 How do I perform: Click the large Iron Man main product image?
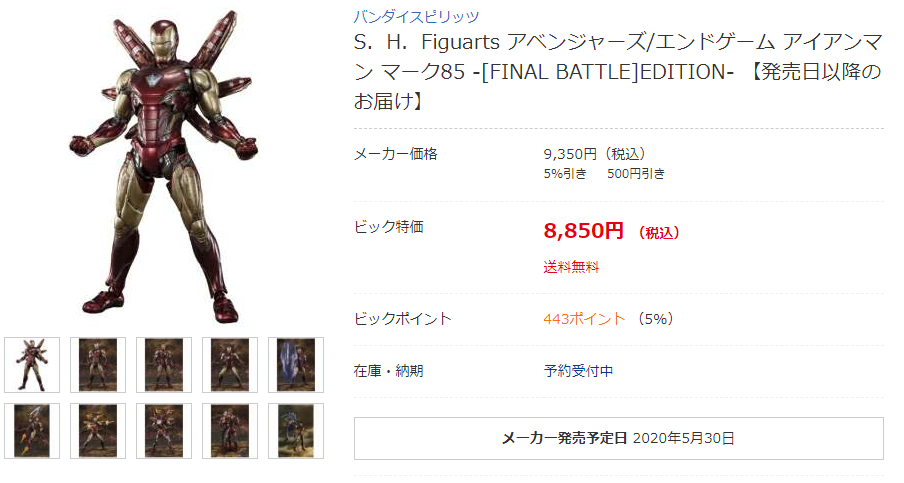(164, 167)
